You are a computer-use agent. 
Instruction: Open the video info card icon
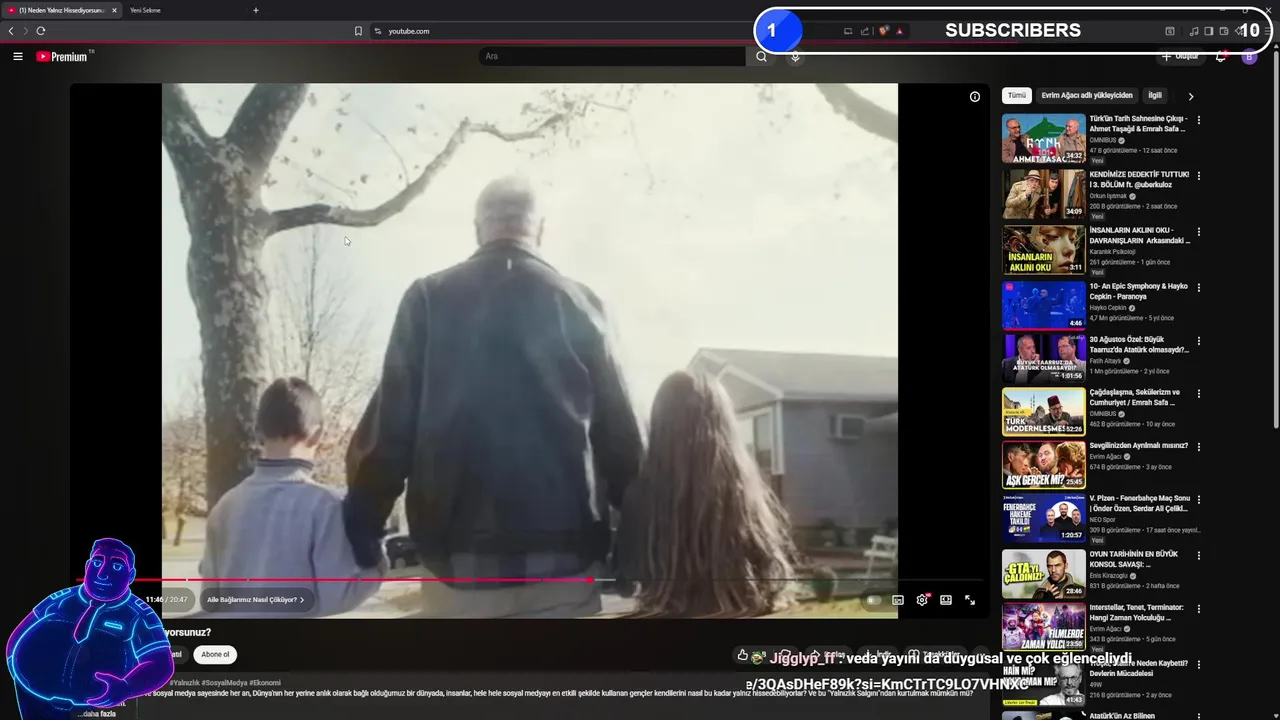pyautogui.click(x=974, y=97)
